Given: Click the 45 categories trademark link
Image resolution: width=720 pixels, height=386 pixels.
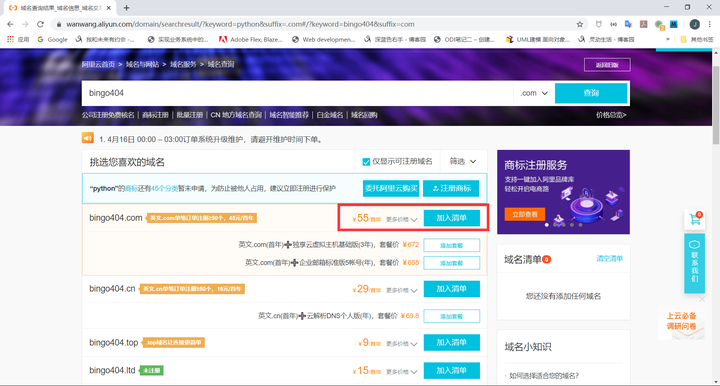Looking at the screenshot, I should click(x=164, y=188).
